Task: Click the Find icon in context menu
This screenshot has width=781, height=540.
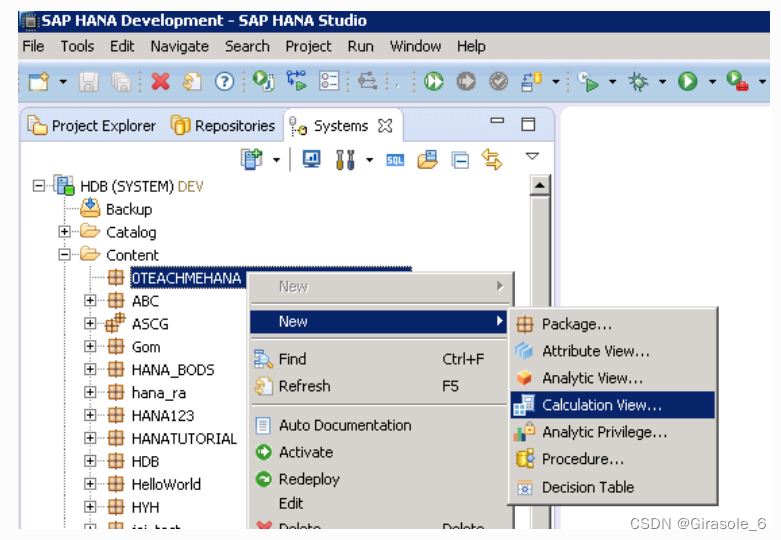Action: coord(263,359)
